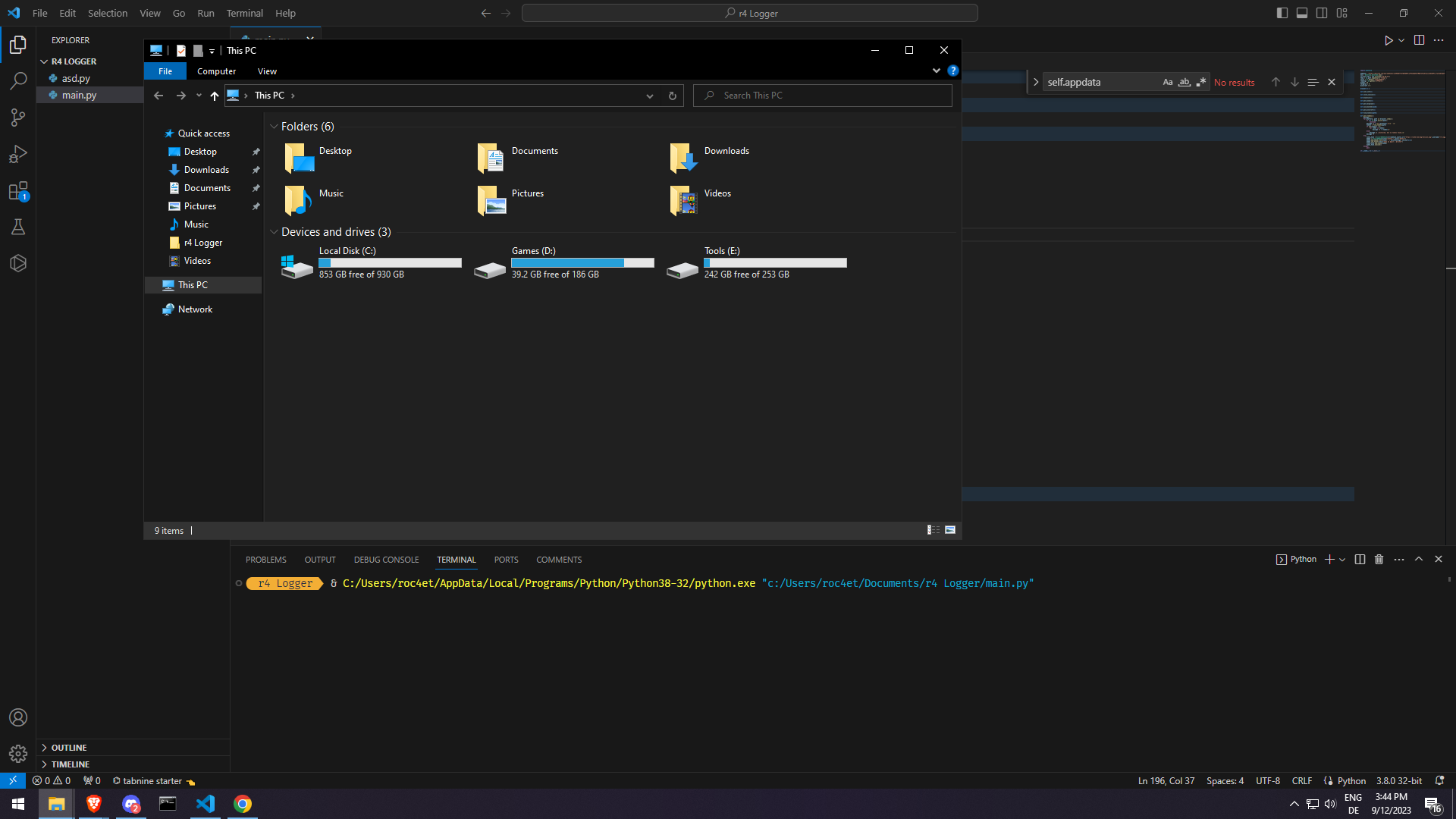Click the Manage gear icon

(x=18, y=754)
